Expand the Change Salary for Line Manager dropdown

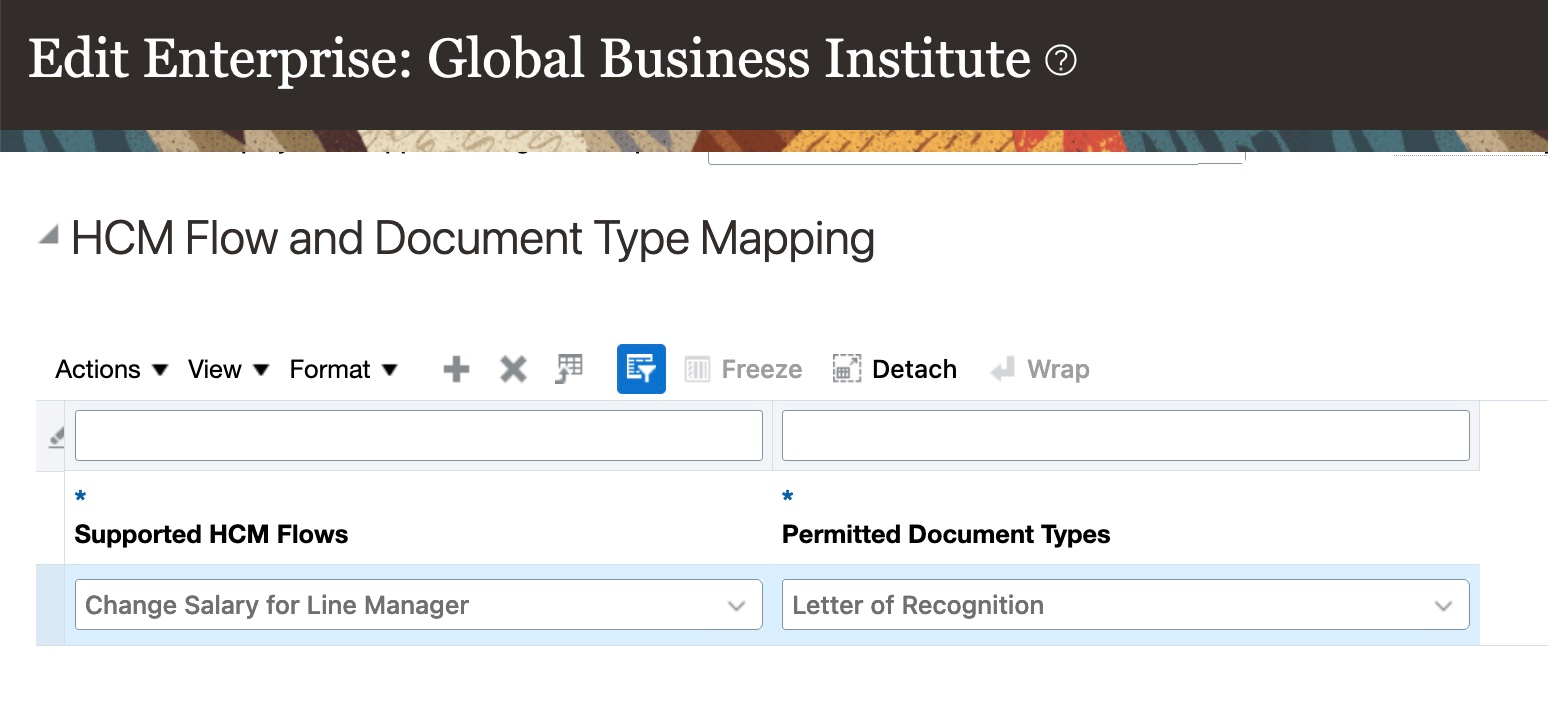(736, 606)
